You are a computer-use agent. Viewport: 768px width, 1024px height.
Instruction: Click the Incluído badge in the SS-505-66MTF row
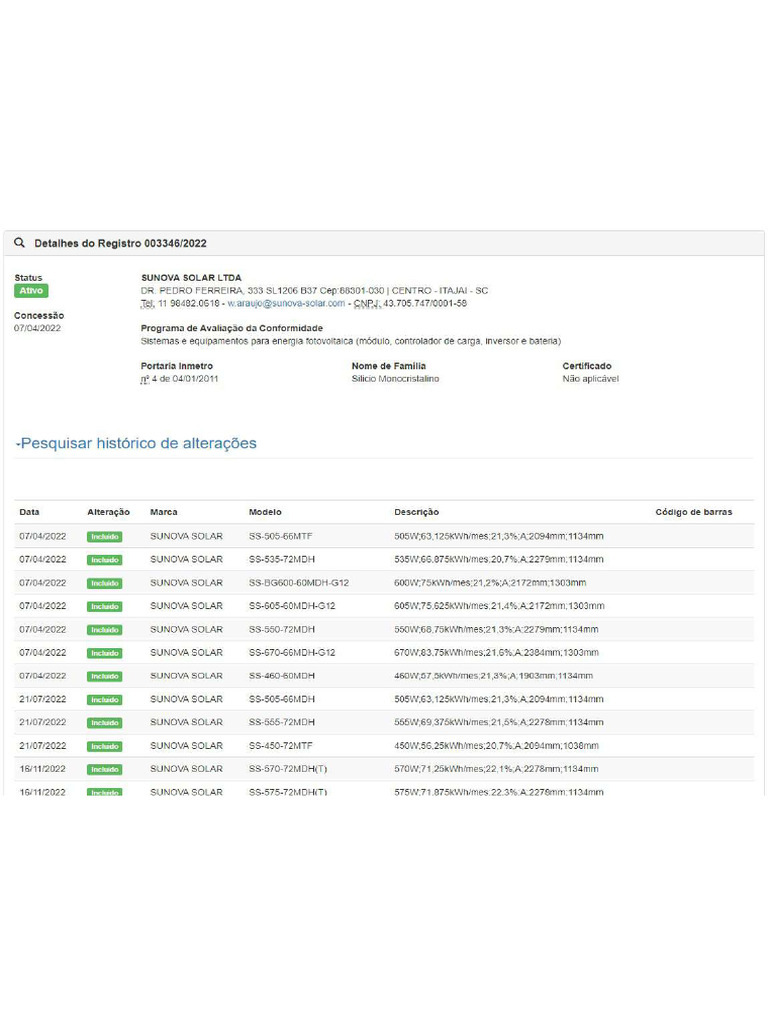pos(104,537)
